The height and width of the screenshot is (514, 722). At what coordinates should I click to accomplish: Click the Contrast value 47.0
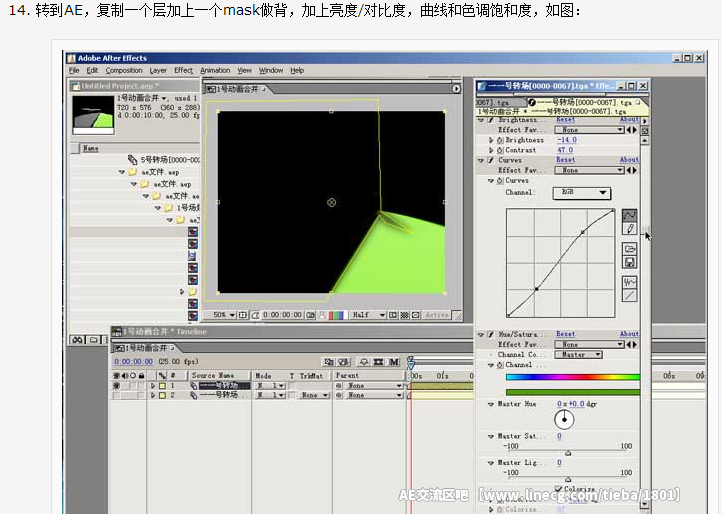(x=565, y=150)
